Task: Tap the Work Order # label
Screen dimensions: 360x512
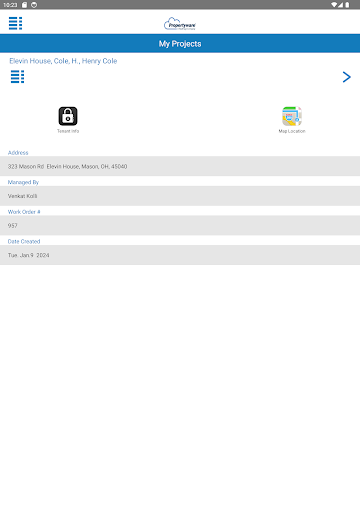Action: coord(24,212)
